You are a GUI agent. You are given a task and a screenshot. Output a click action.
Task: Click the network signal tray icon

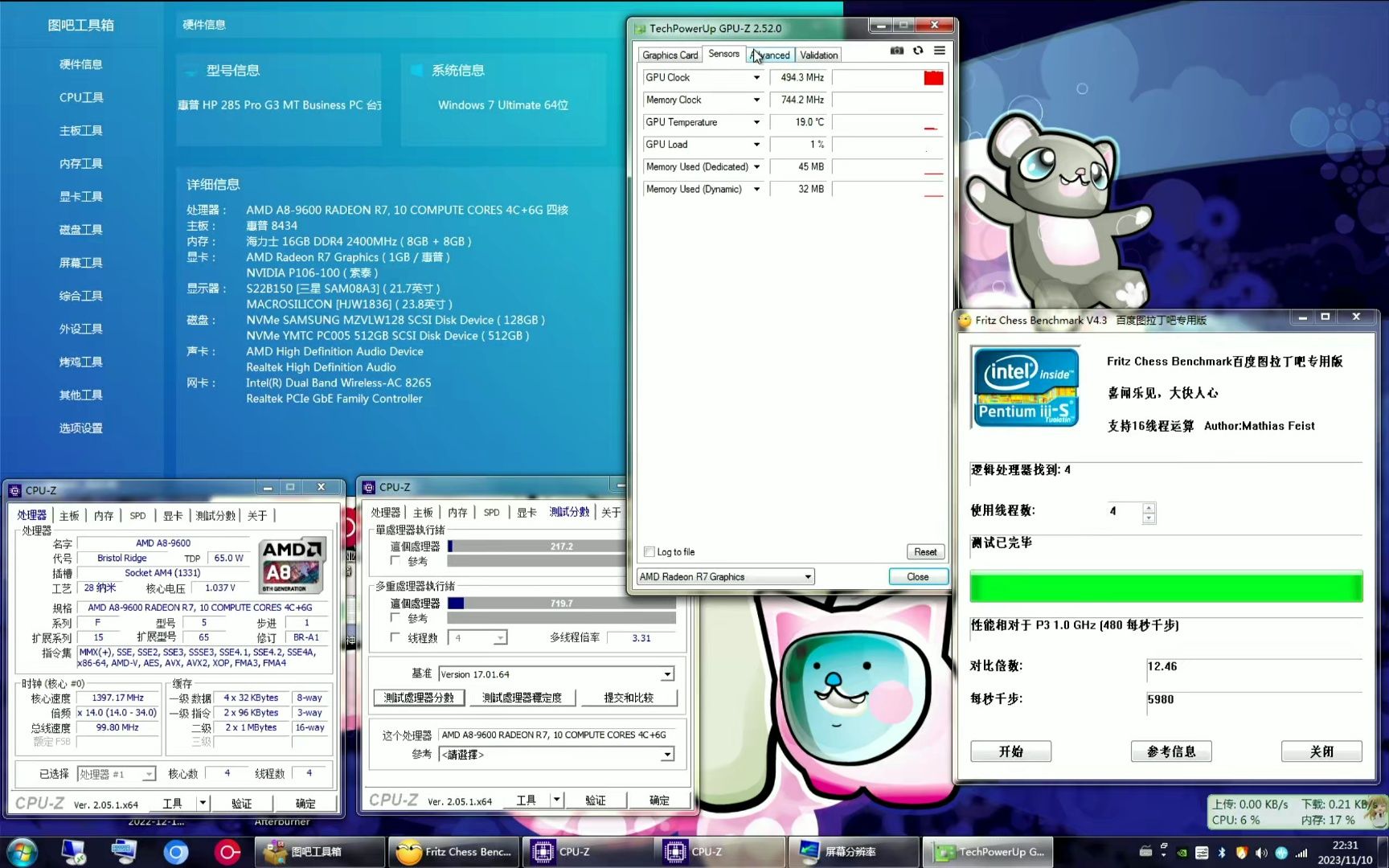(x=1301, y=853)
